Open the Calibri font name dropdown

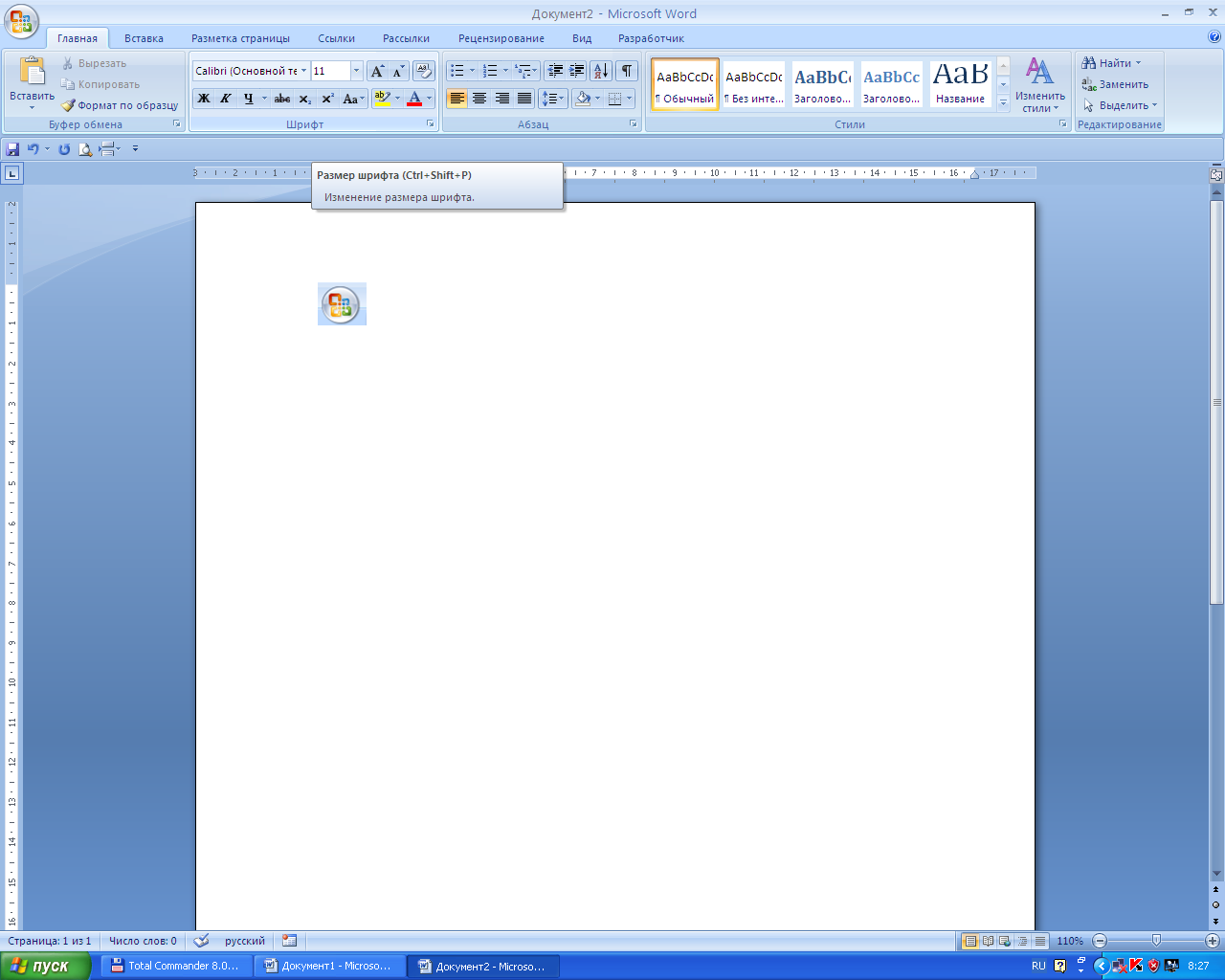point(304,71)
